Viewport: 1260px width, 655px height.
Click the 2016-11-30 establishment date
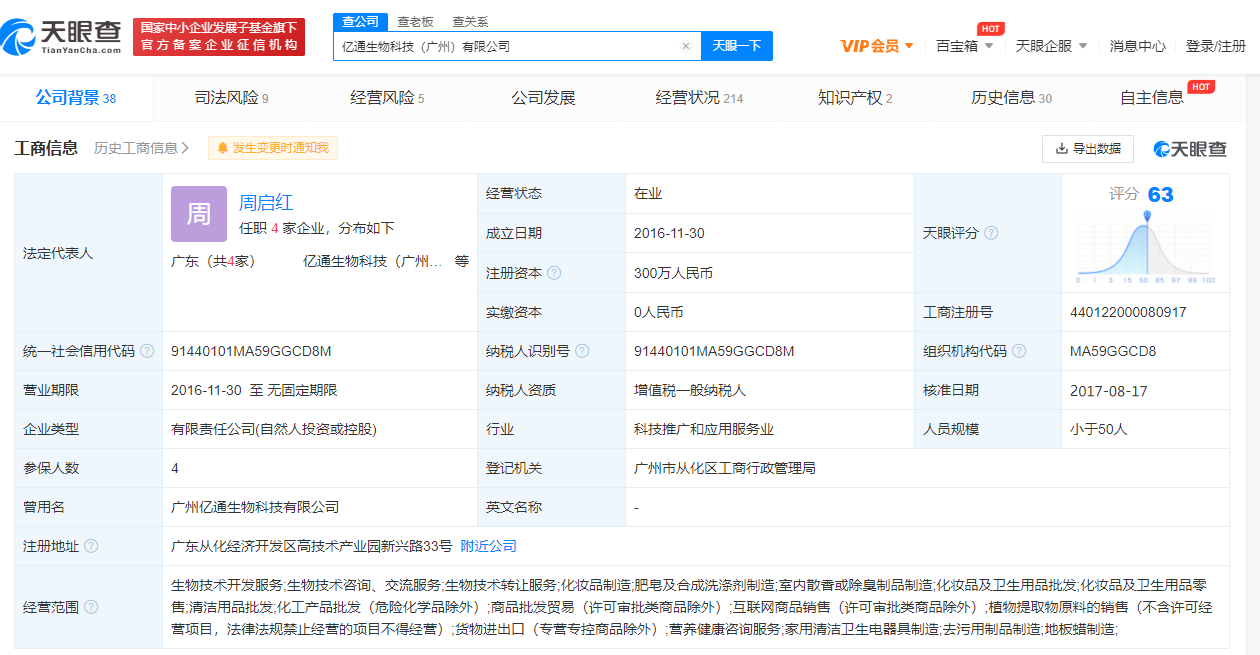(669, 233)
